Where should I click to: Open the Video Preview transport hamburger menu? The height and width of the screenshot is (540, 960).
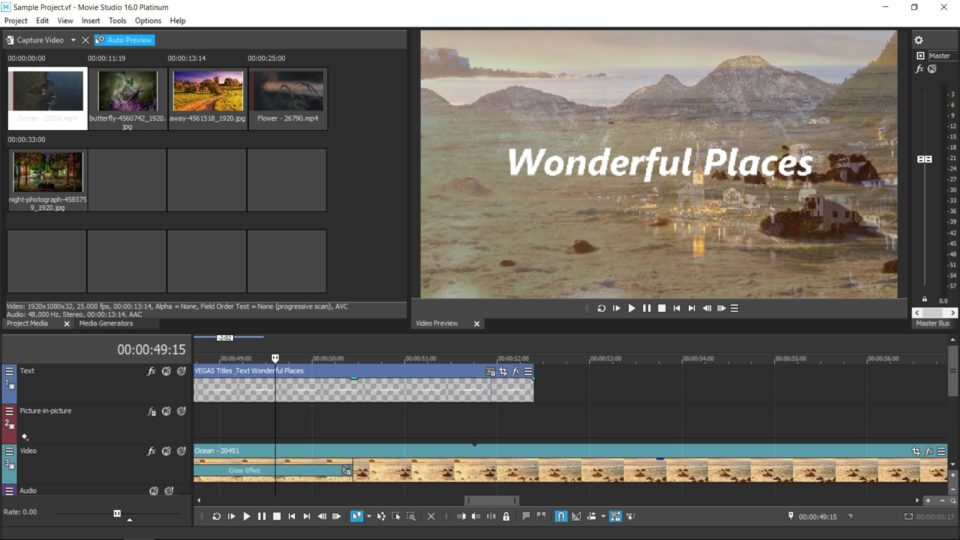pos(734,309)
